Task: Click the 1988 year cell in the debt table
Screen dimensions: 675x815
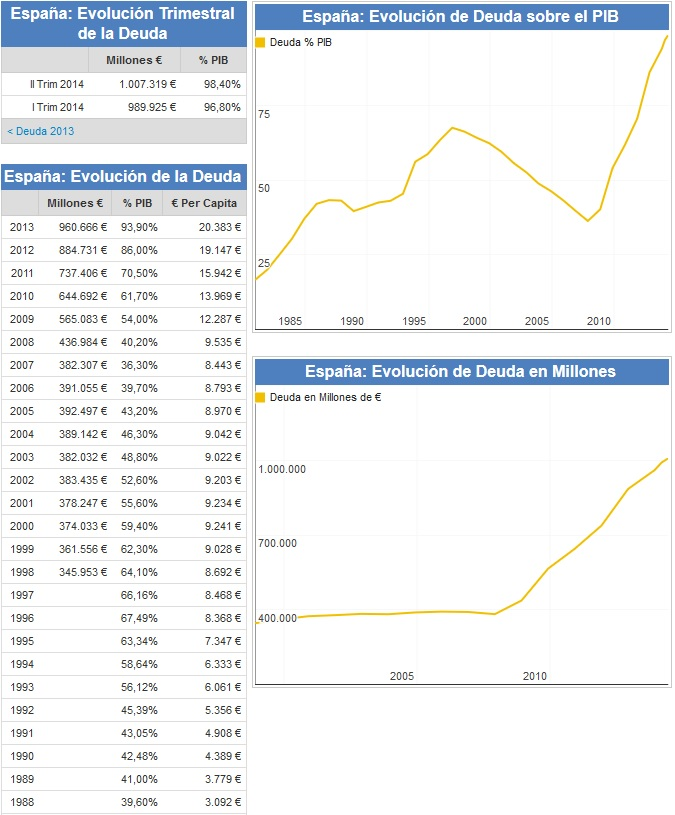Action: (22, 802)
